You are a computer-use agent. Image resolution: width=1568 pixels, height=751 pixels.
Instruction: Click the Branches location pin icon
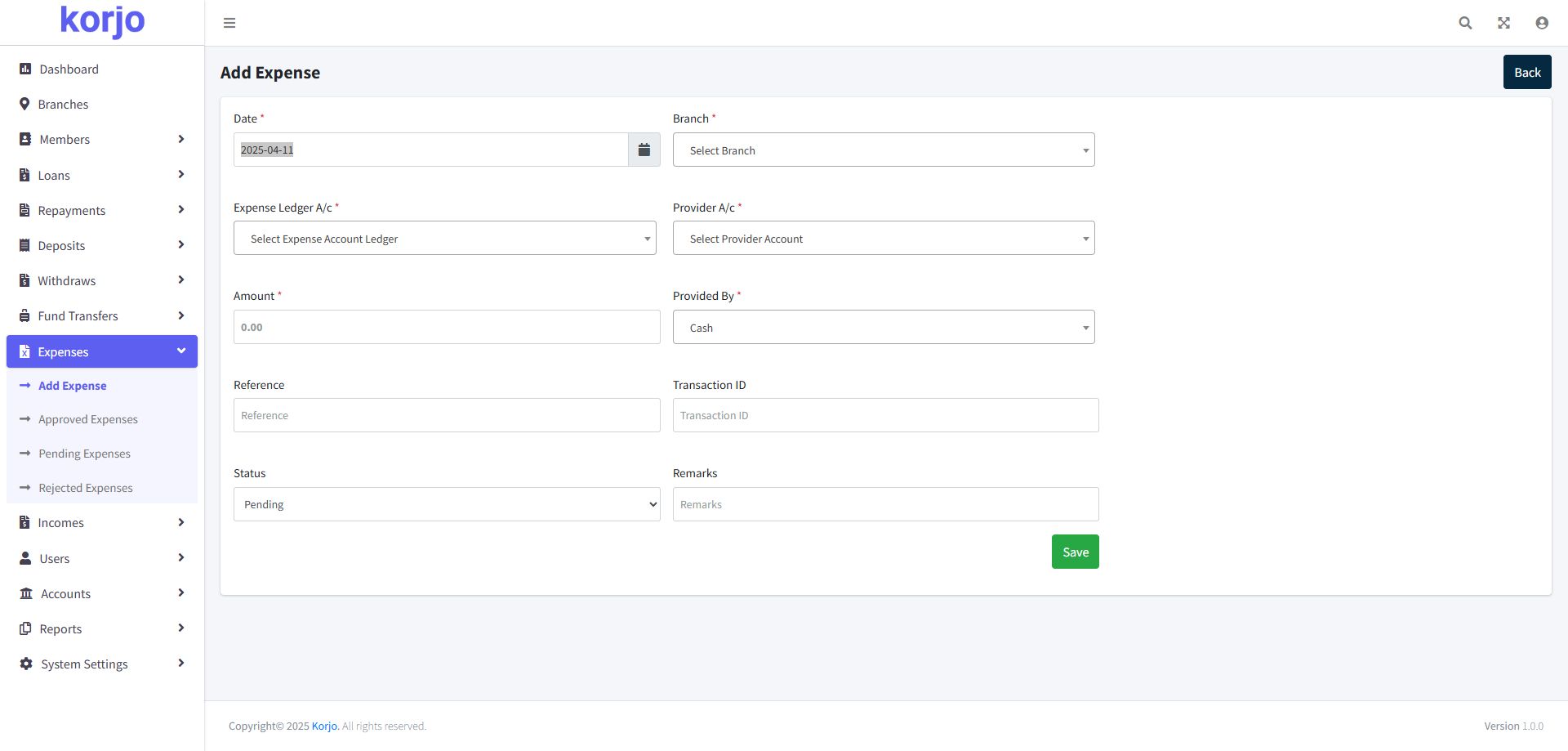point(24,105)
